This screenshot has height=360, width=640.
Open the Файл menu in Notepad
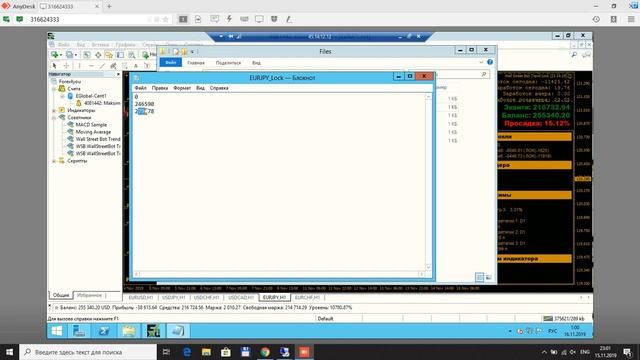140,88
